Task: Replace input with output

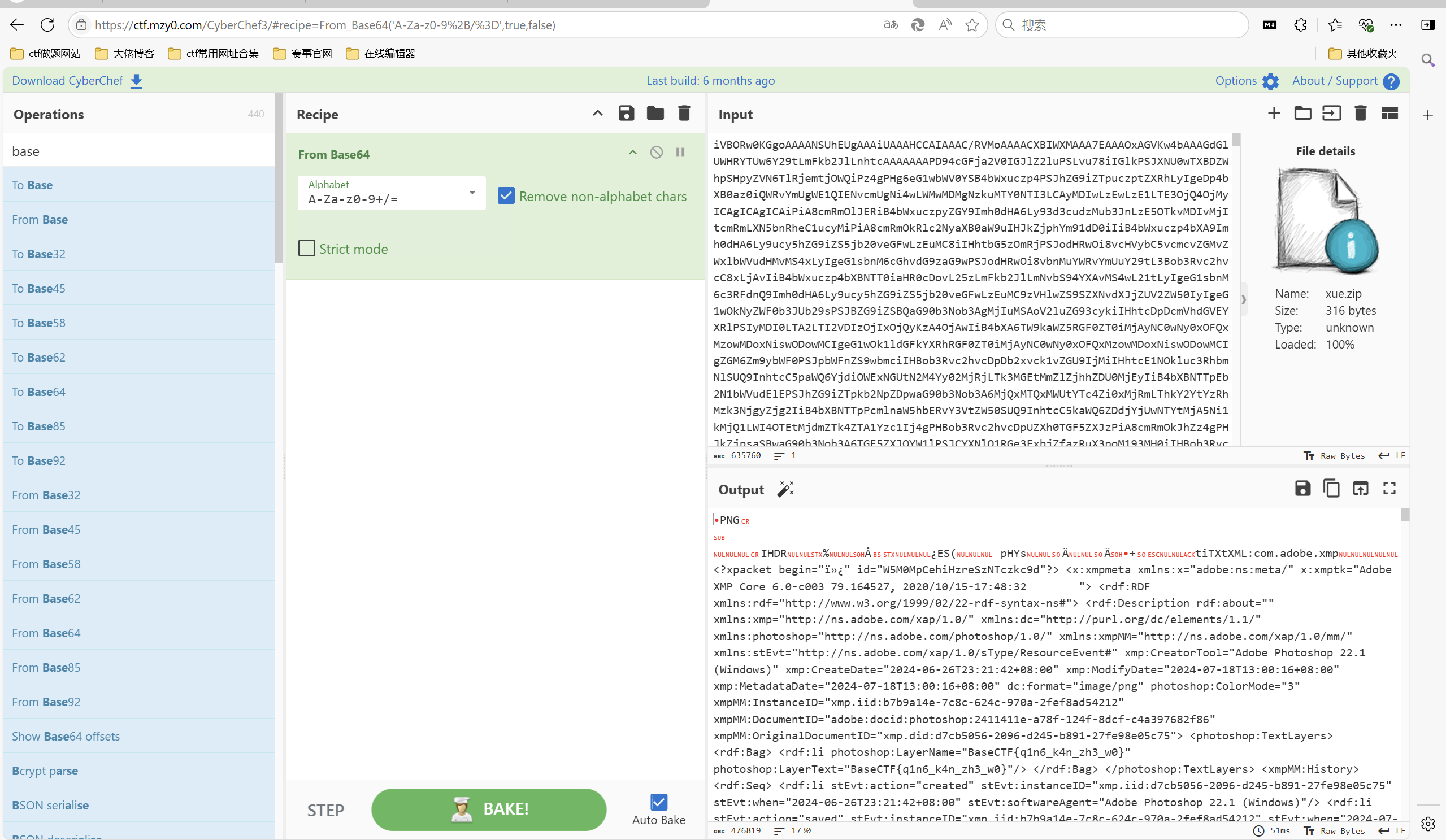Action: pyautogui.click(x=1361, y=488)
